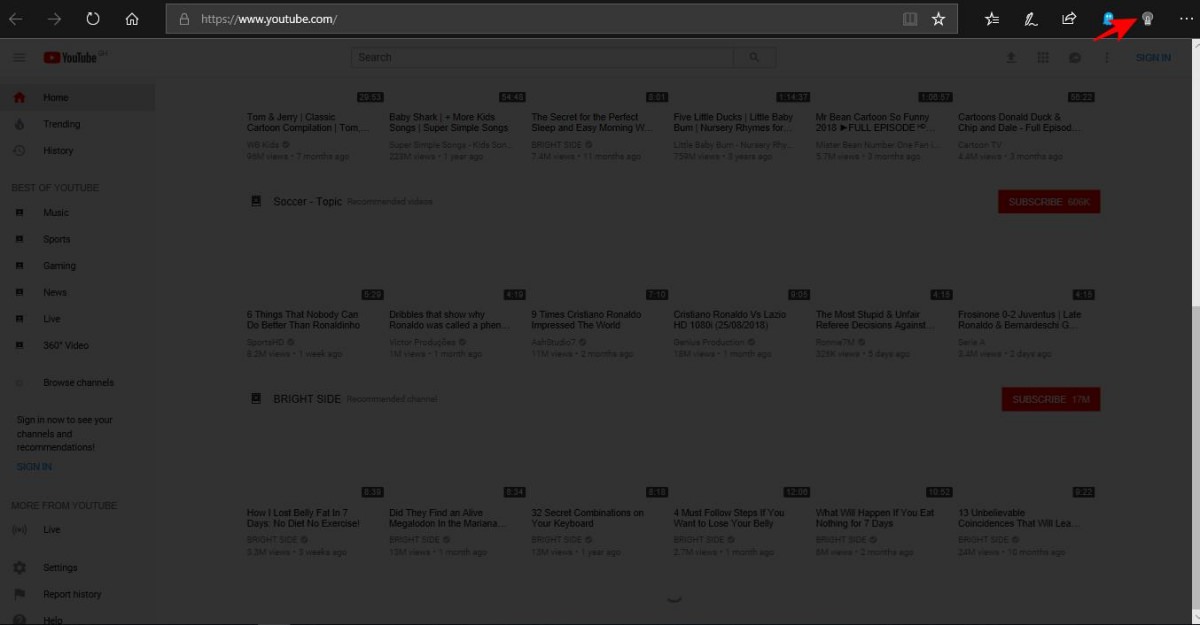Open Gaming under Best of YouTube

[77, 266]
